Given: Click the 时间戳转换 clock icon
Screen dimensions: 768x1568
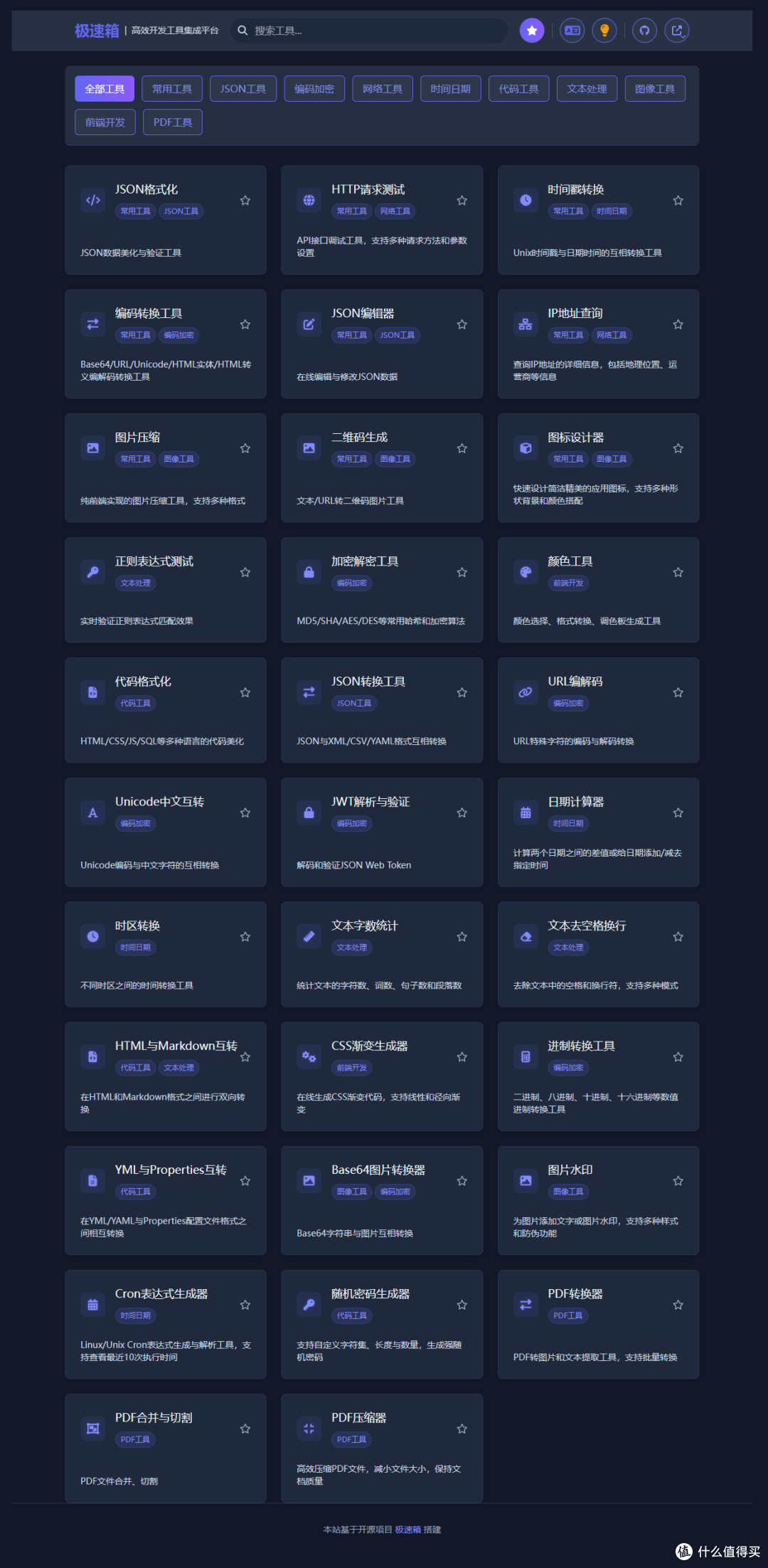Looking at the screenshot, I should point(526,200).
